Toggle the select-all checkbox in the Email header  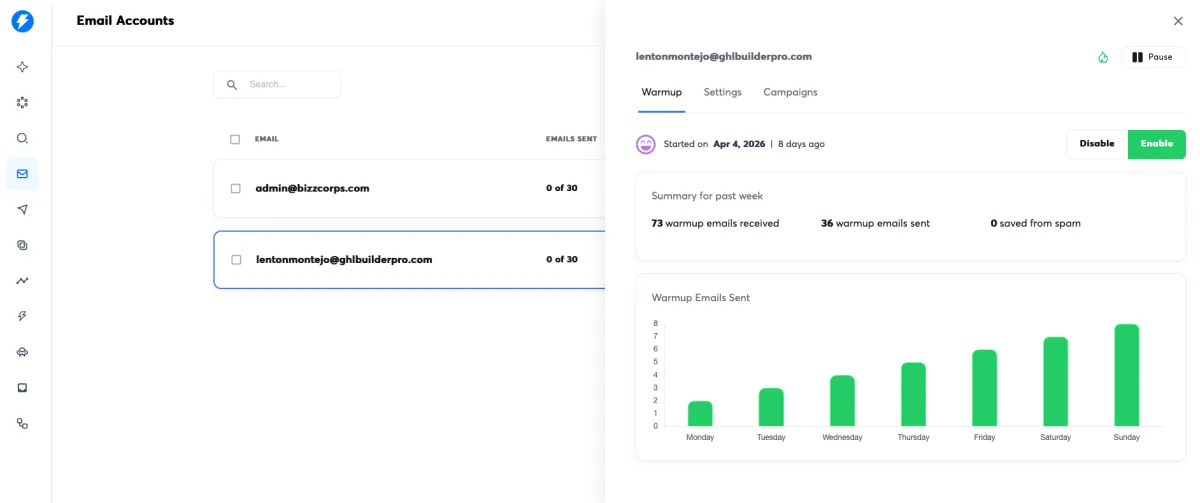click(235, 139)
